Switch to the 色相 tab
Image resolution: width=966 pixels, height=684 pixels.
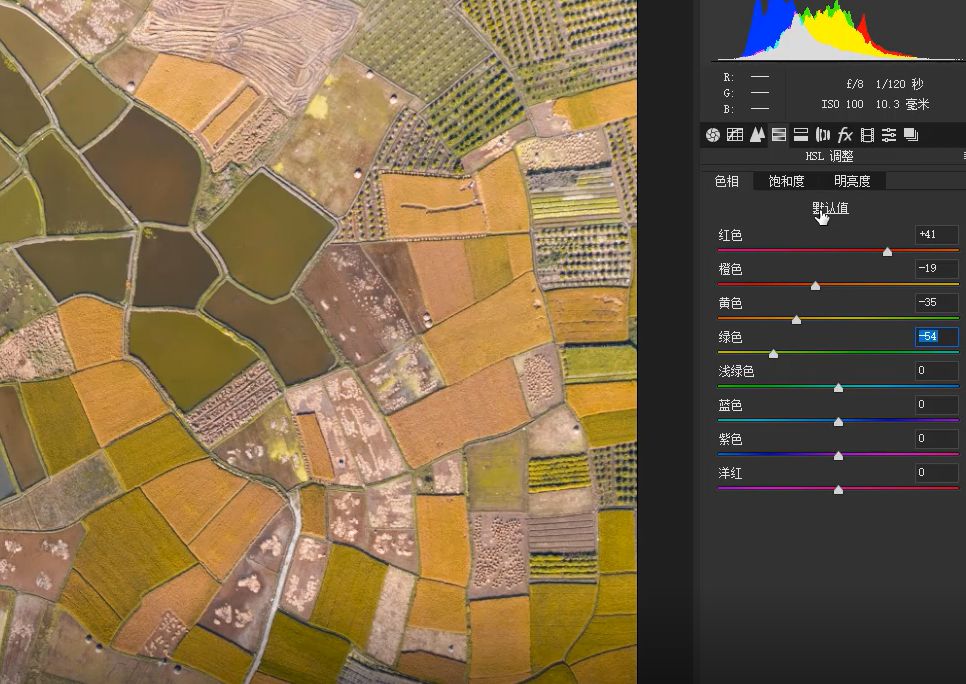[x=727, y=181]
